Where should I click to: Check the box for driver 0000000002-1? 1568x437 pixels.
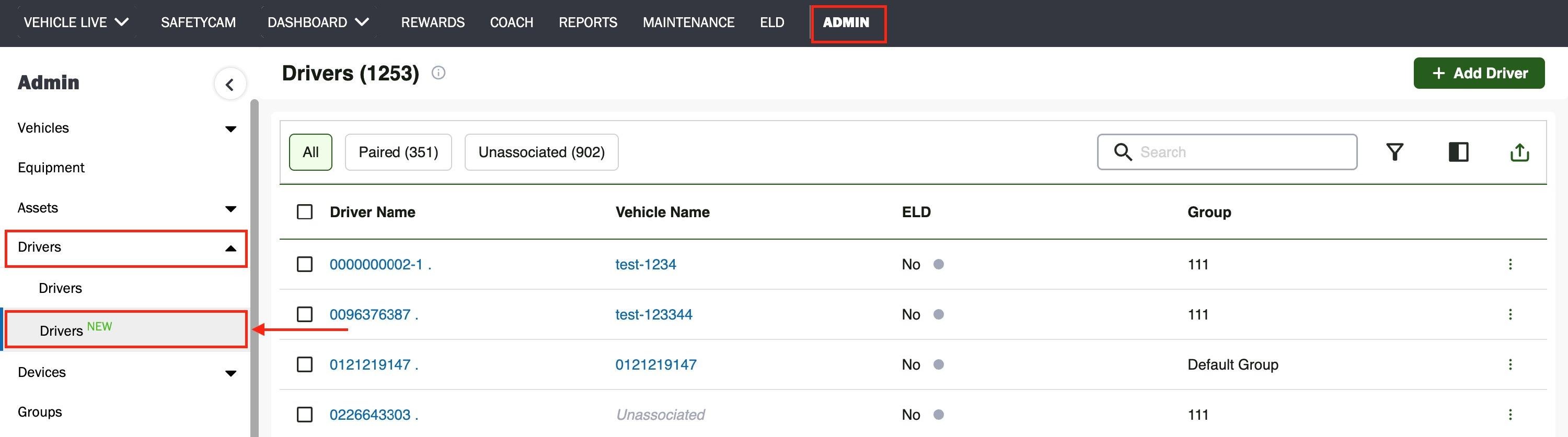tap(304, 264)
